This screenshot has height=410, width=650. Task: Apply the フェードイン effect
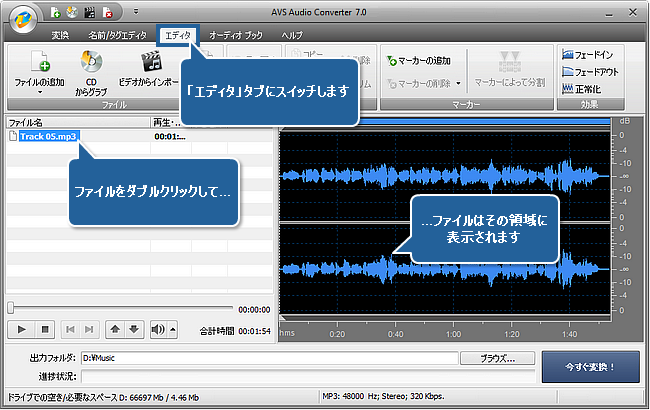(x=587, y=54)
